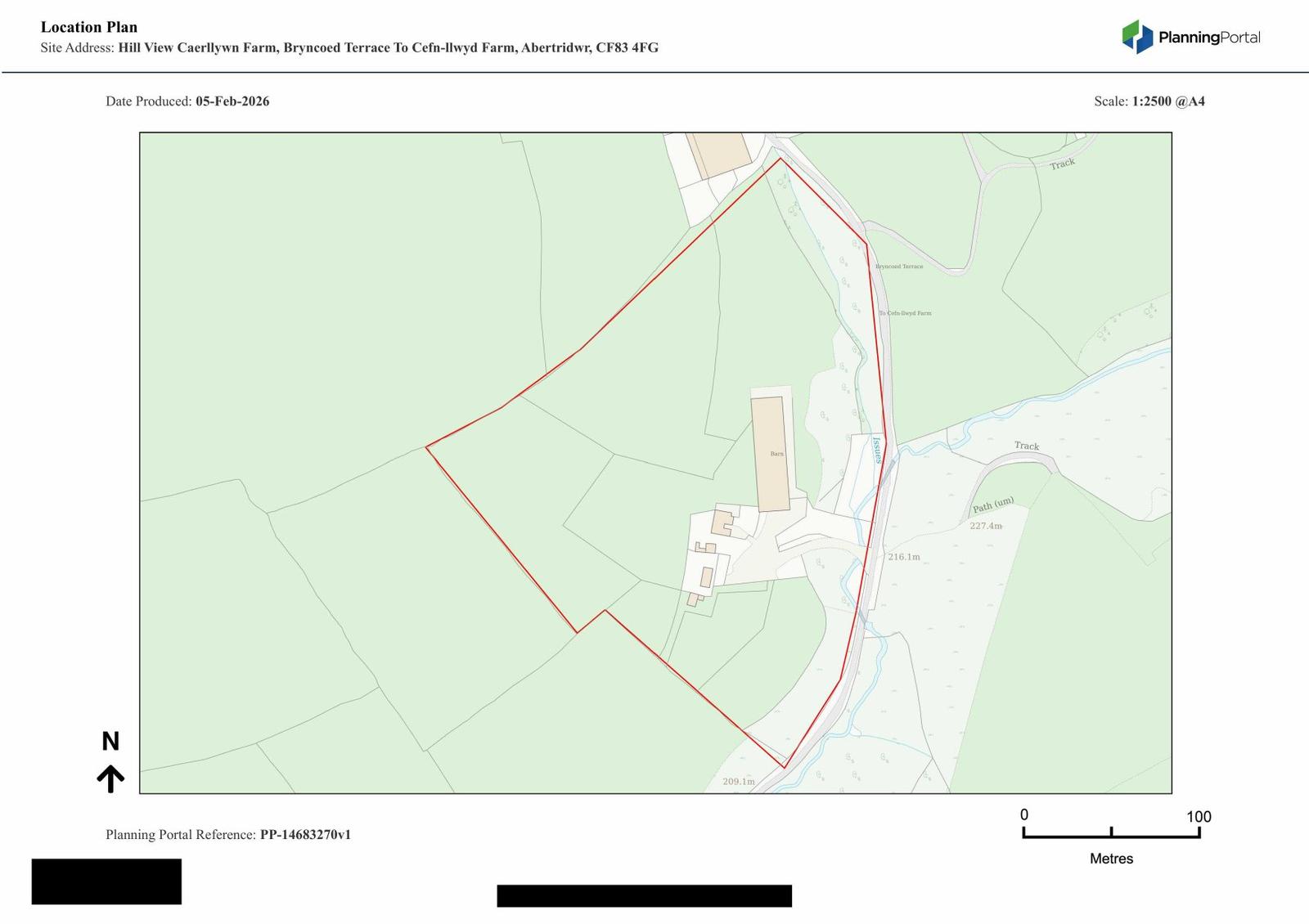This screenshot has width=1309, height=924.
Task: Click the site address text in header
Action: 388,47
